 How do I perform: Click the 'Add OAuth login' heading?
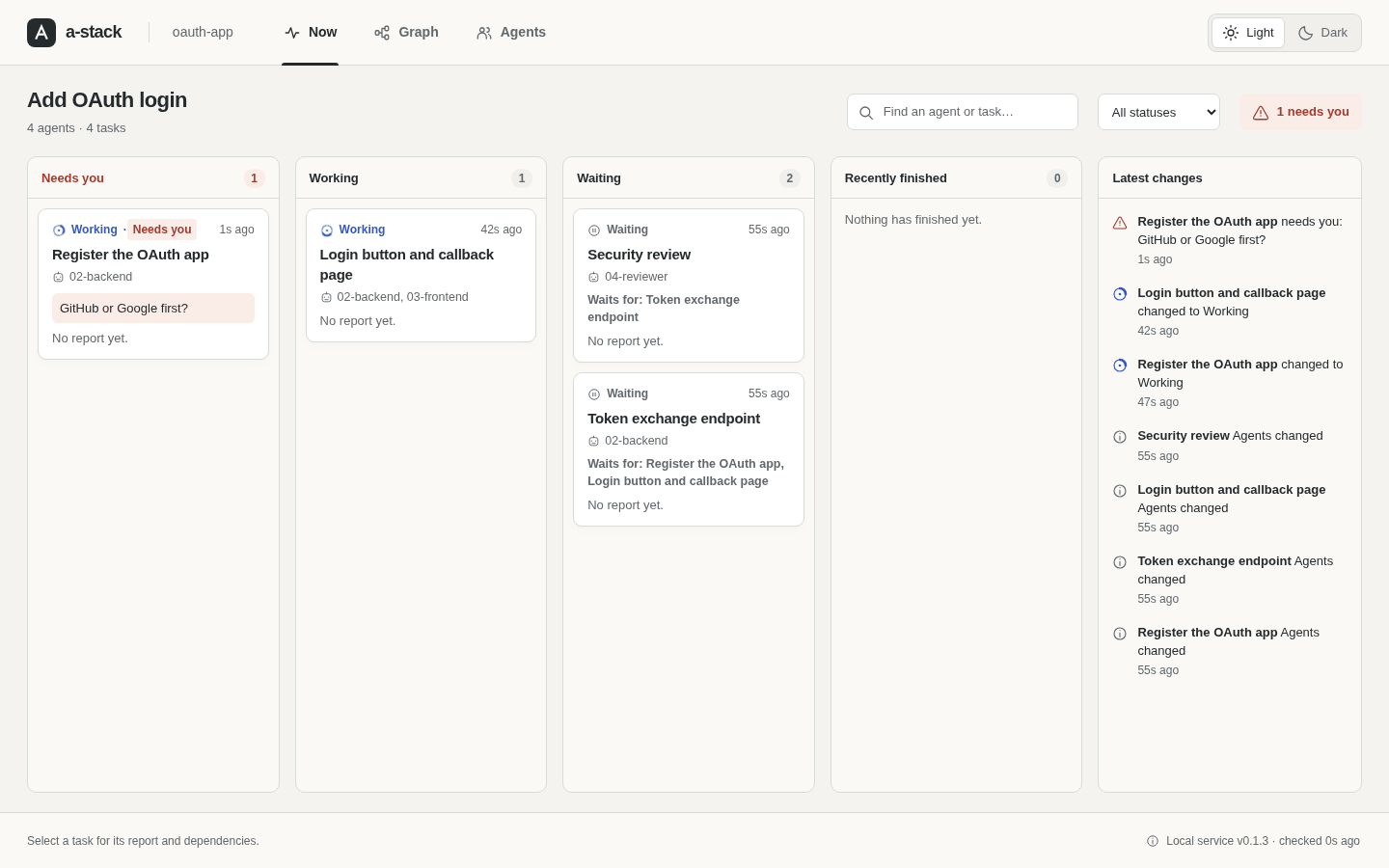[x=107, y=100]
